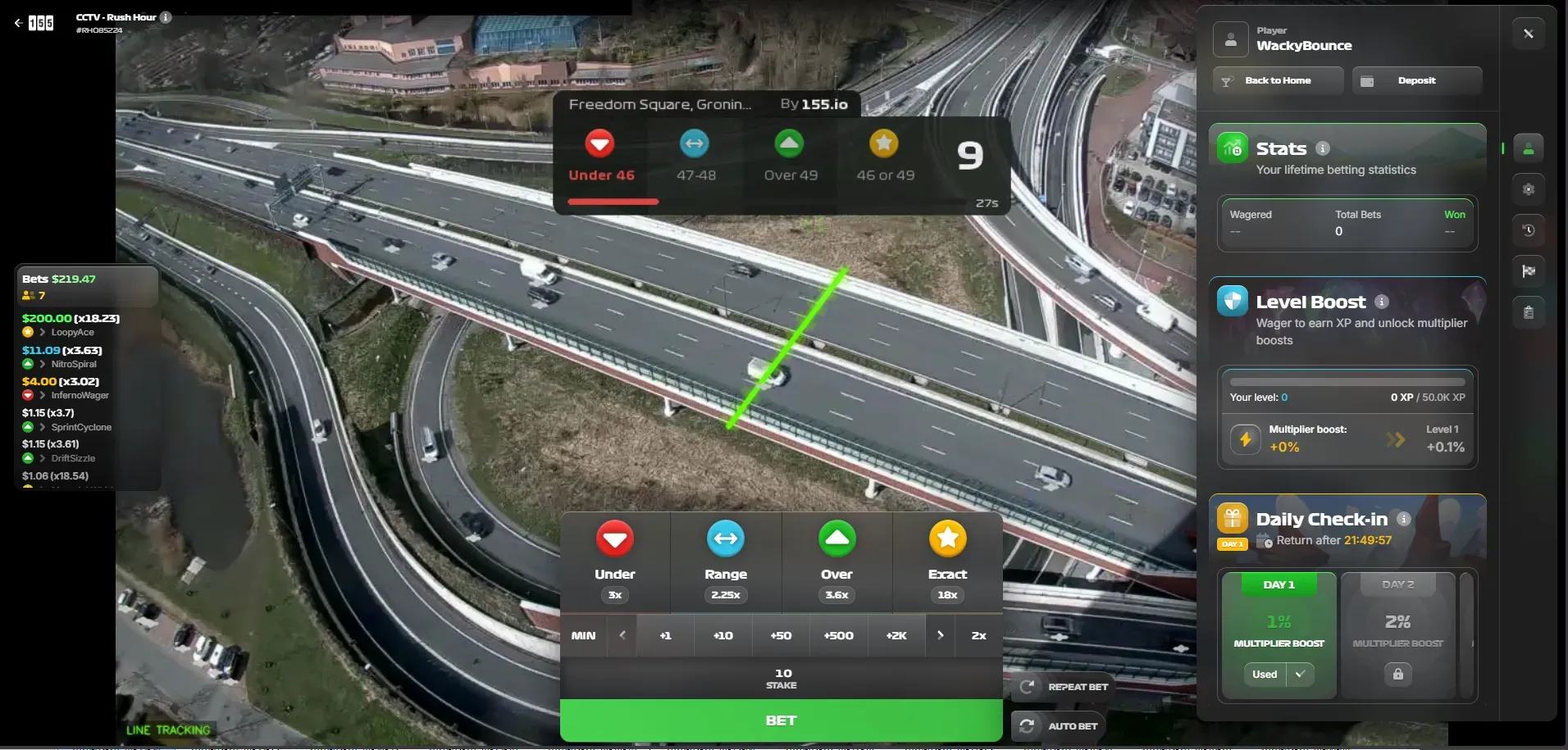Show more stake amounts with right chevron
This screenshot has height=750, width=1568.
point(940,635)
